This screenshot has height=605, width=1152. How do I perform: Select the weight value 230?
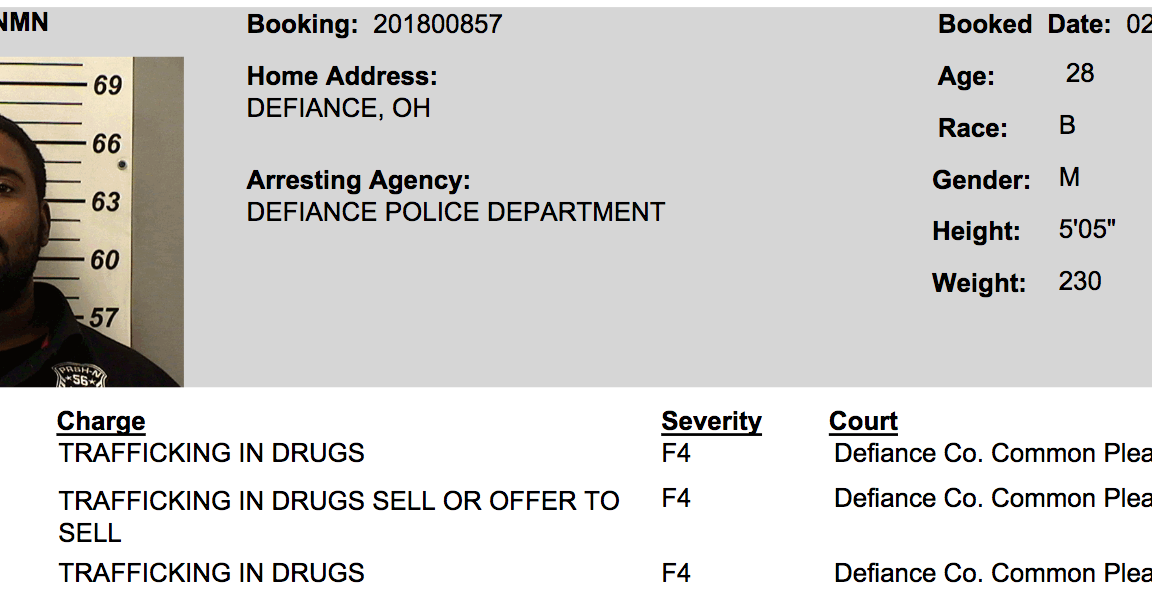click(1080, 281)
